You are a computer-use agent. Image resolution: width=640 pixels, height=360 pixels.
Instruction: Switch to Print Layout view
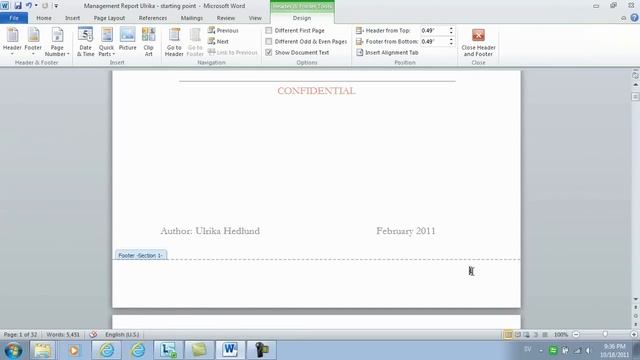[x=508, y=335]
